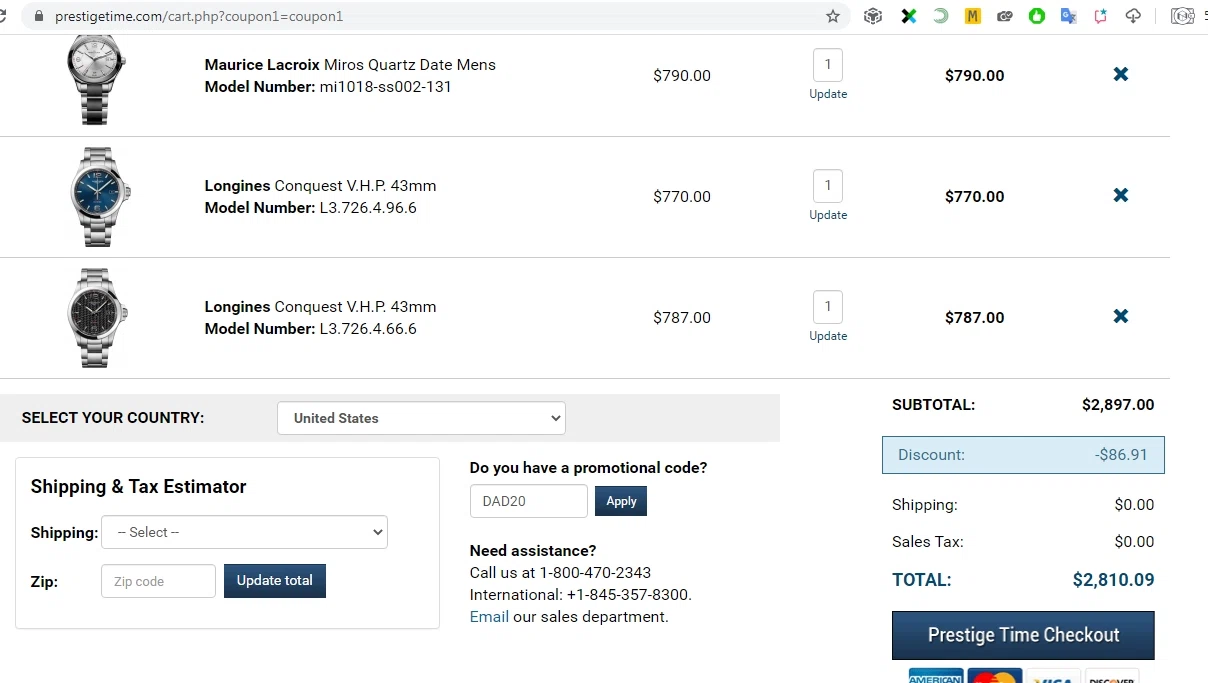Click the American Express card logo
The image size is (1208, 683).
[936, 676]
